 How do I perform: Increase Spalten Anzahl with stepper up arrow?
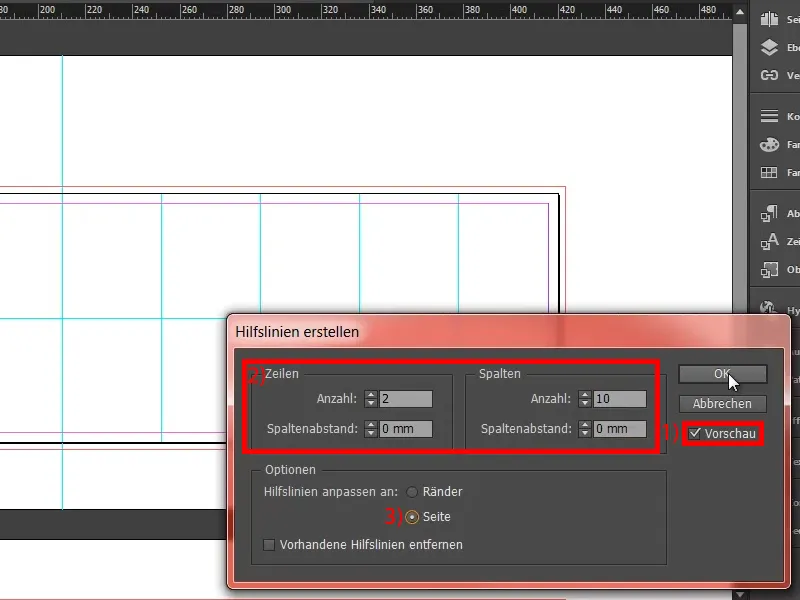pos(585,395)
